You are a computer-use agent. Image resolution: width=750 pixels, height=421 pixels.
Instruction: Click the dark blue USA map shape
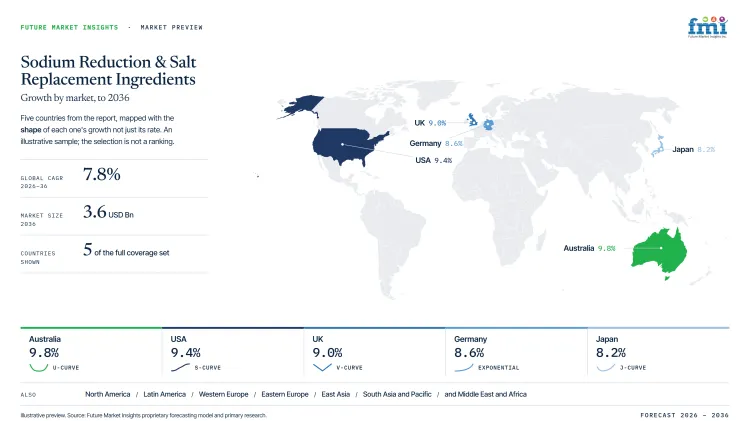[x=348, y=145]
